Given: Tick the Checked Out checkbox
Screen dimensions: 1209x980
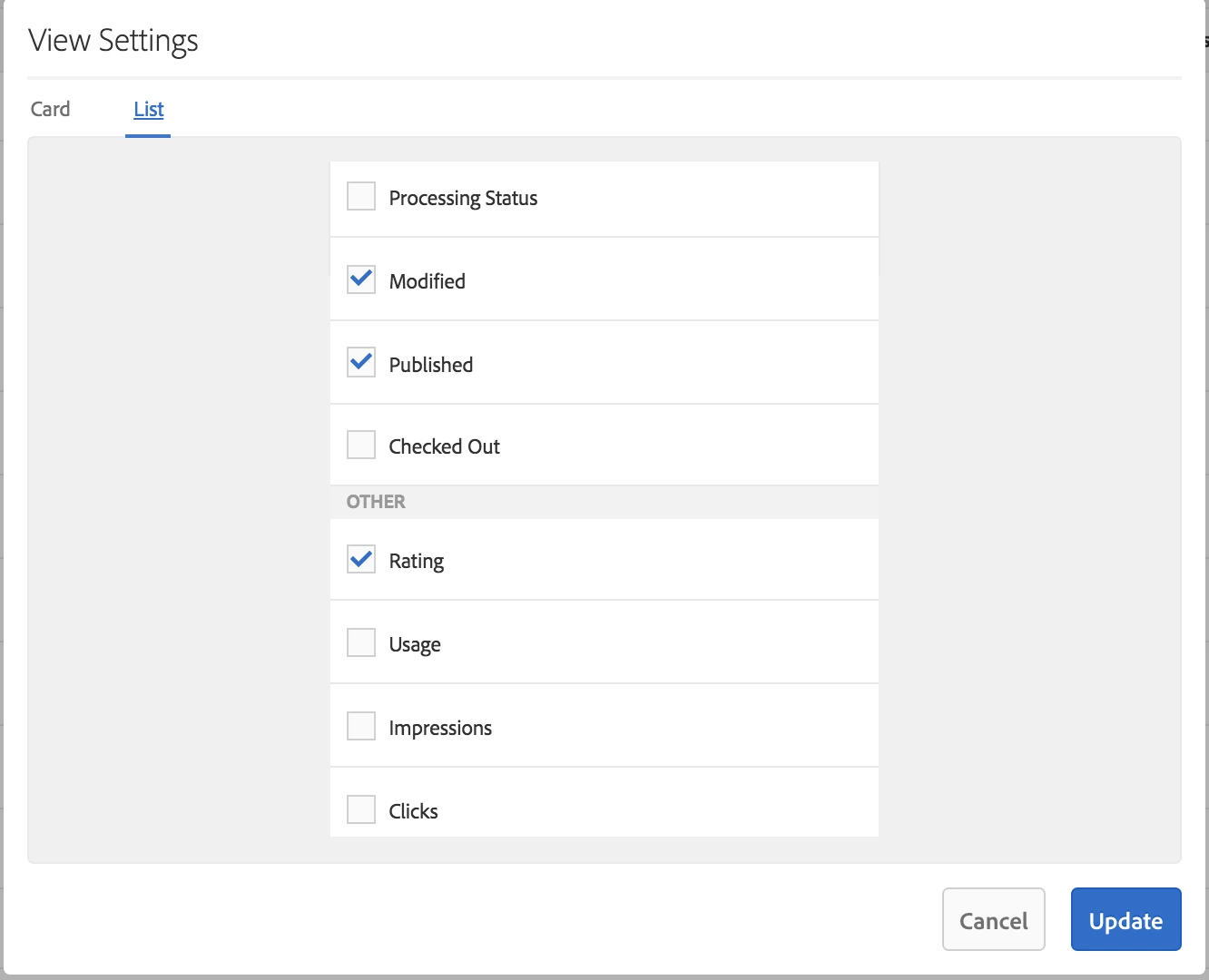Looking at the screenshot, I should coord(361,445).
